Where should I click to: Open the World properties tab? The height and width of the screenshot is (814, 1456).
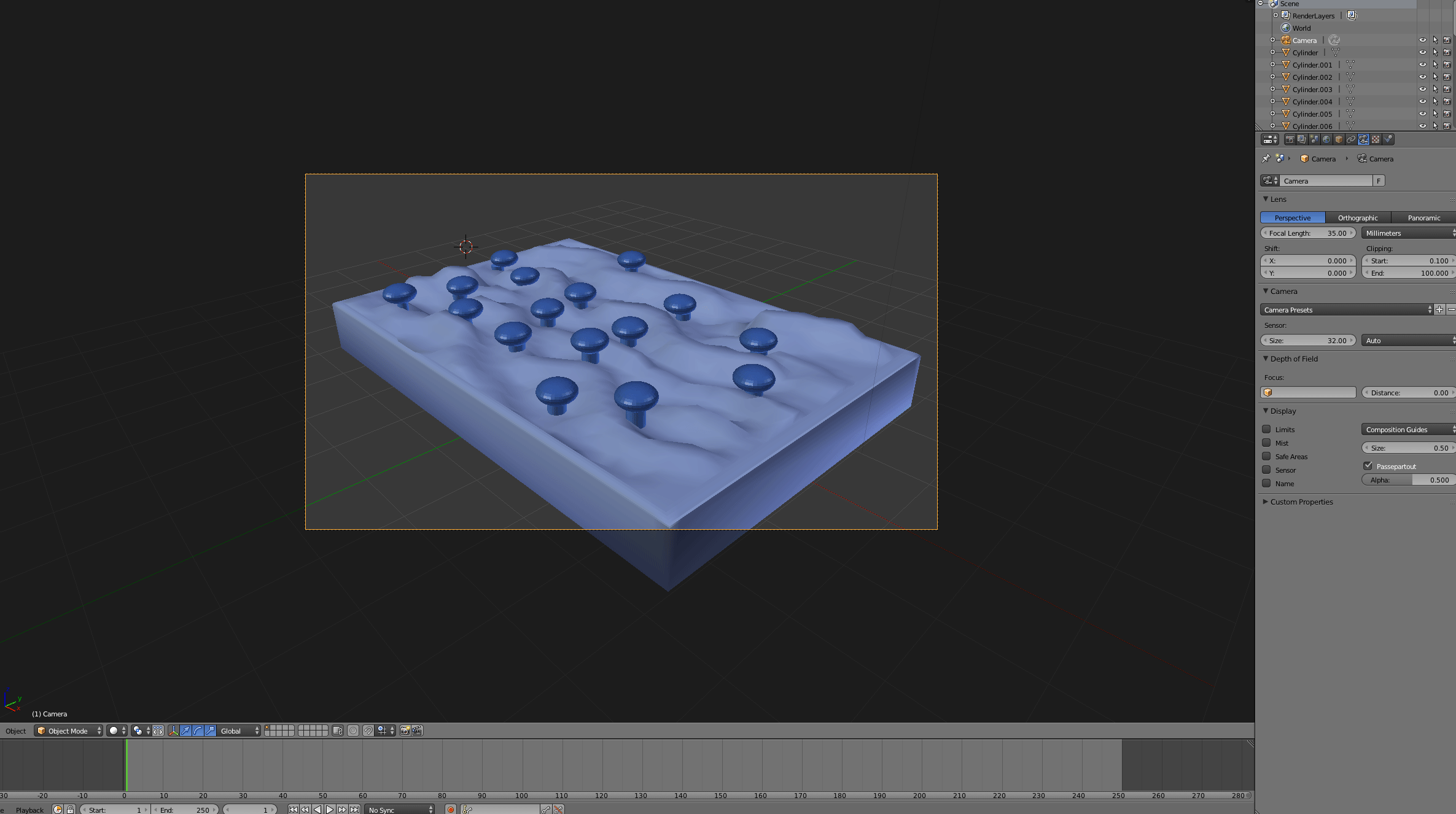1326,139
